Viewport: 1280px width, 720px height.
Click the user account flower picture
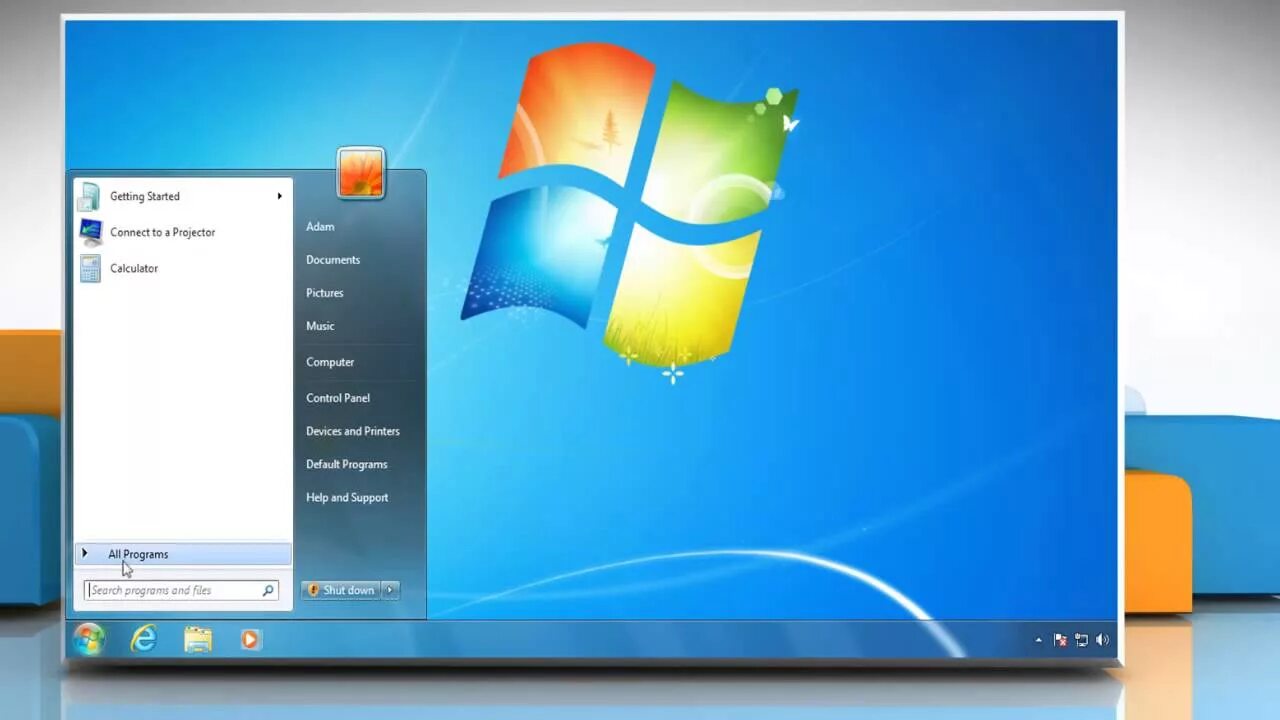(x=361, y=173)
